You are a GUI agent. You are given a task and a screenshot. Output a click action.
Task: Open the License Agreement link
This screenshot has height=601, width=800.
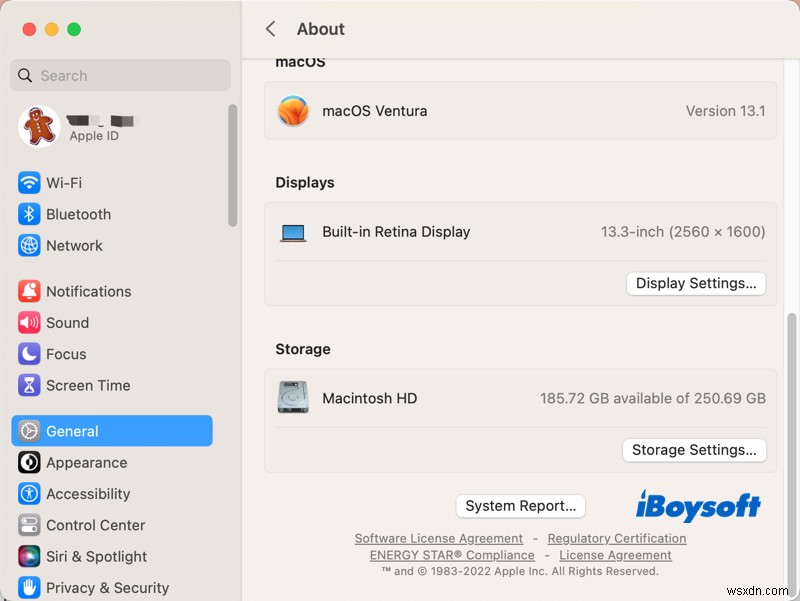615,555
